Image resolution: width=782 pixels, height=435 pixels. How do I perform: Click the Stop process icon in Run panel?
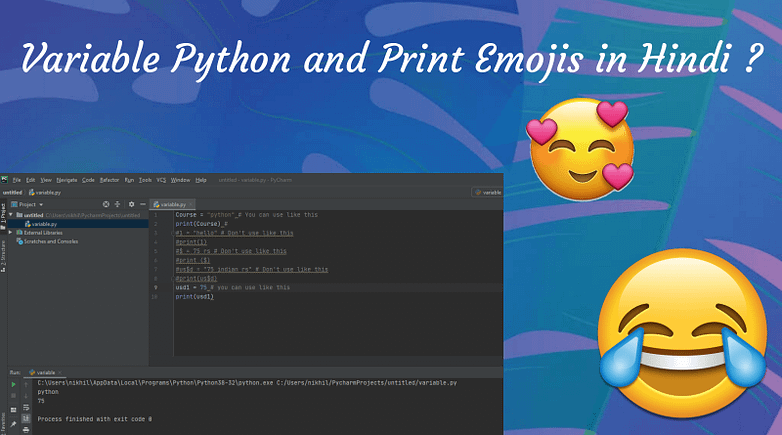click(x=13, y=396)
